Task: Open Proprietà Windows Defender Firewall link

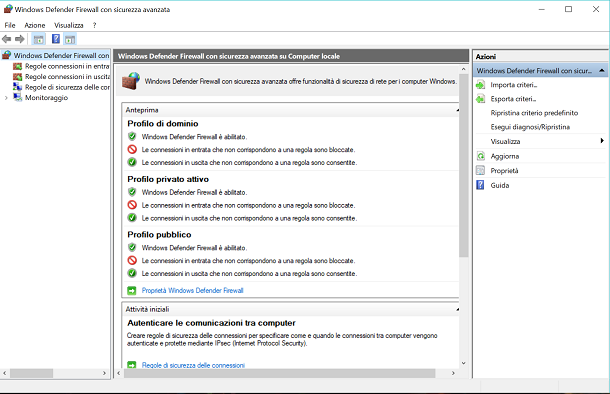Action: pos(192,291)
